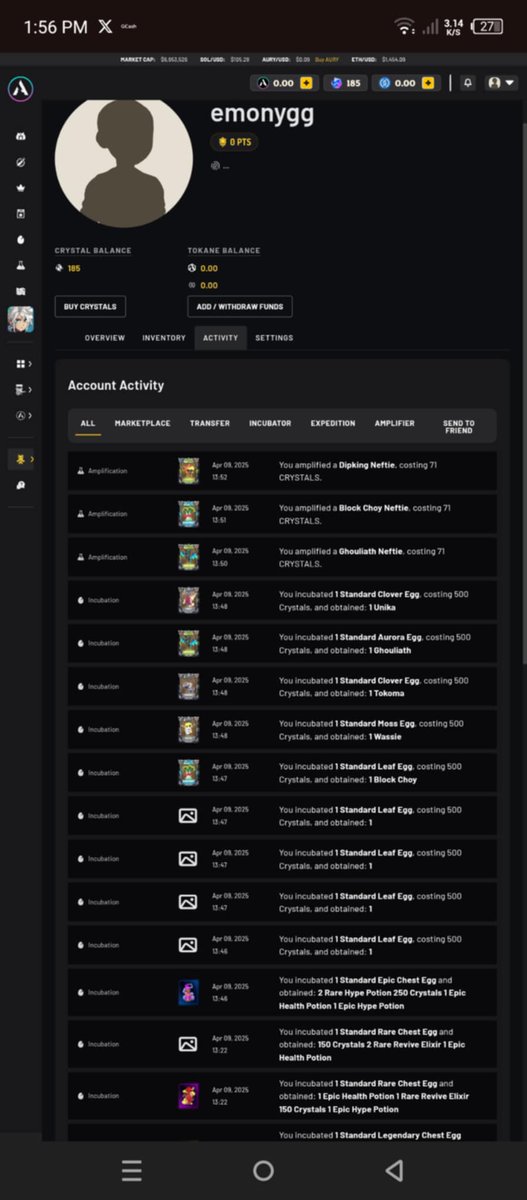Filter activity by Amplifier
The height and width of the screenshot is (1200, 527).
(395, 423)
